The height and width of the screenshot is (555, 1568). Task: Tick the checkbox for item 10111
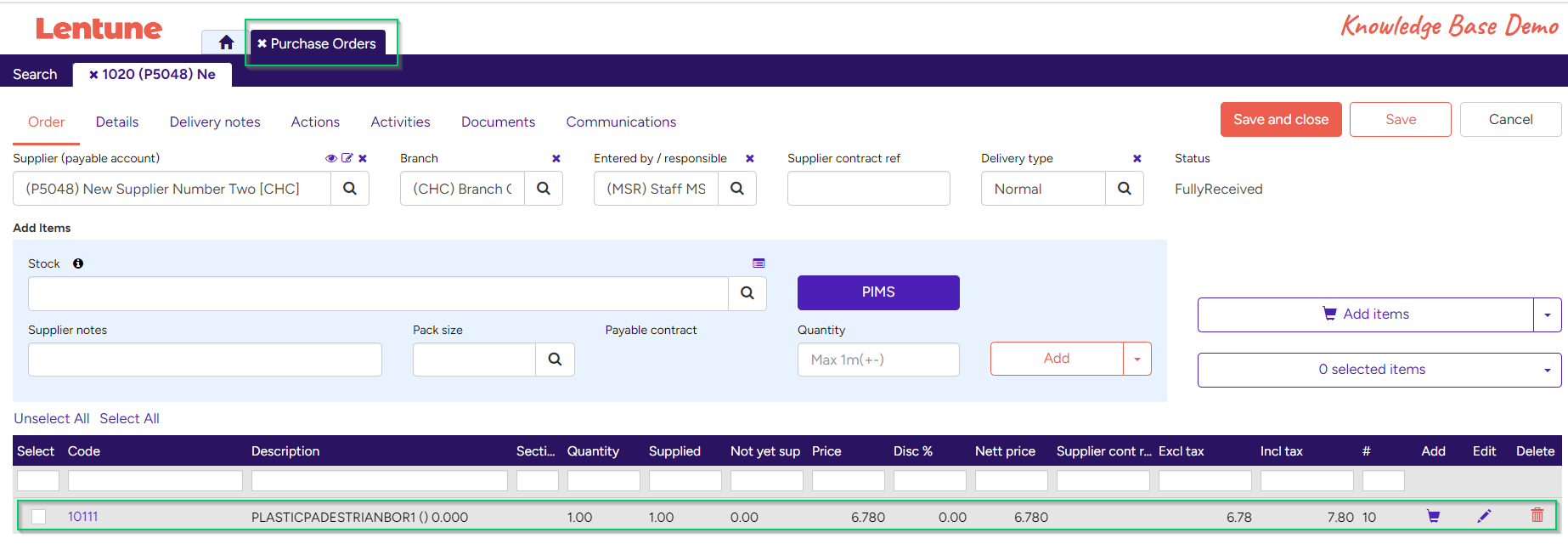pos(39,517)
